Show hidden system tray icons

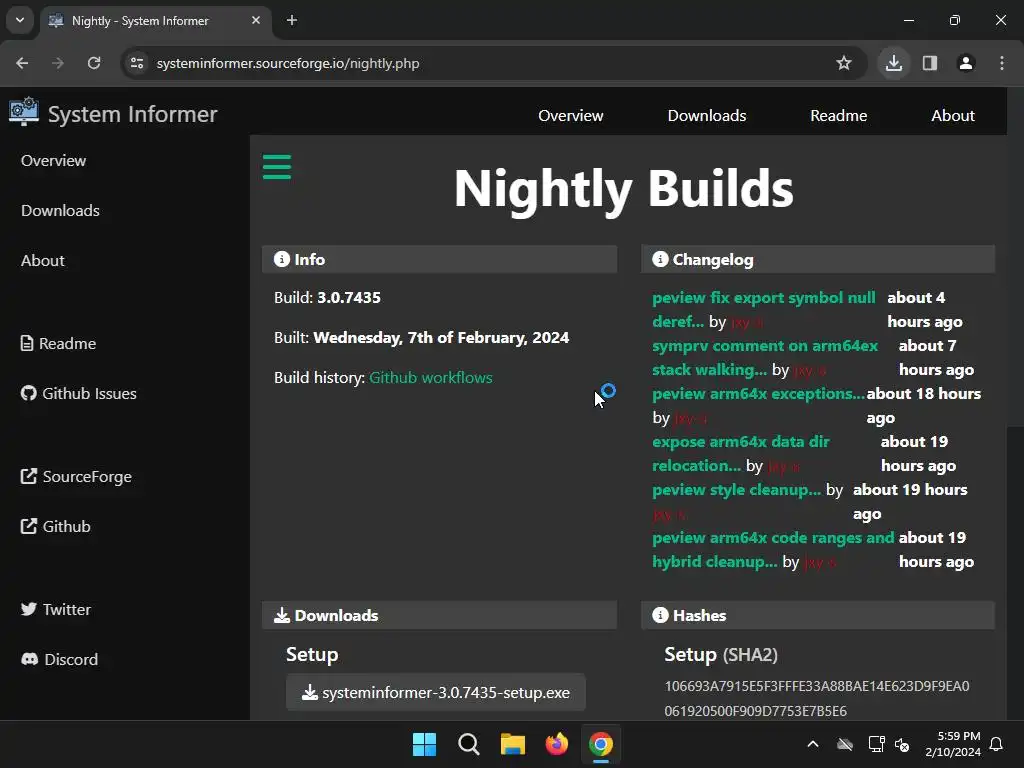point(813,744)
